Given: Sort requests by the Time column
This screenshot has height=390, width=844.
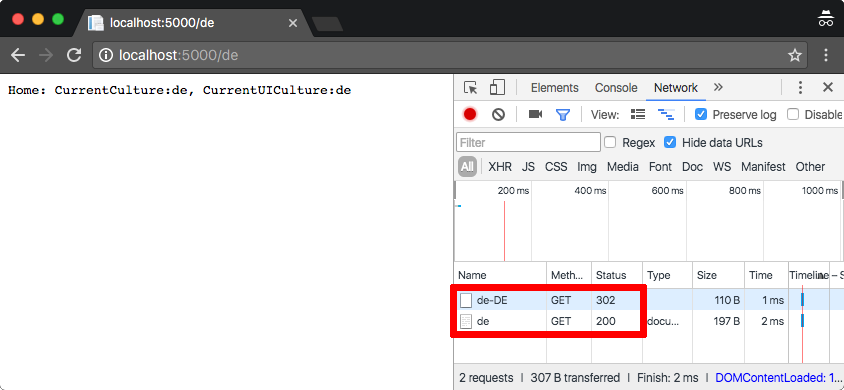Looking at the screenshot, I should click(x=766, y=275).
